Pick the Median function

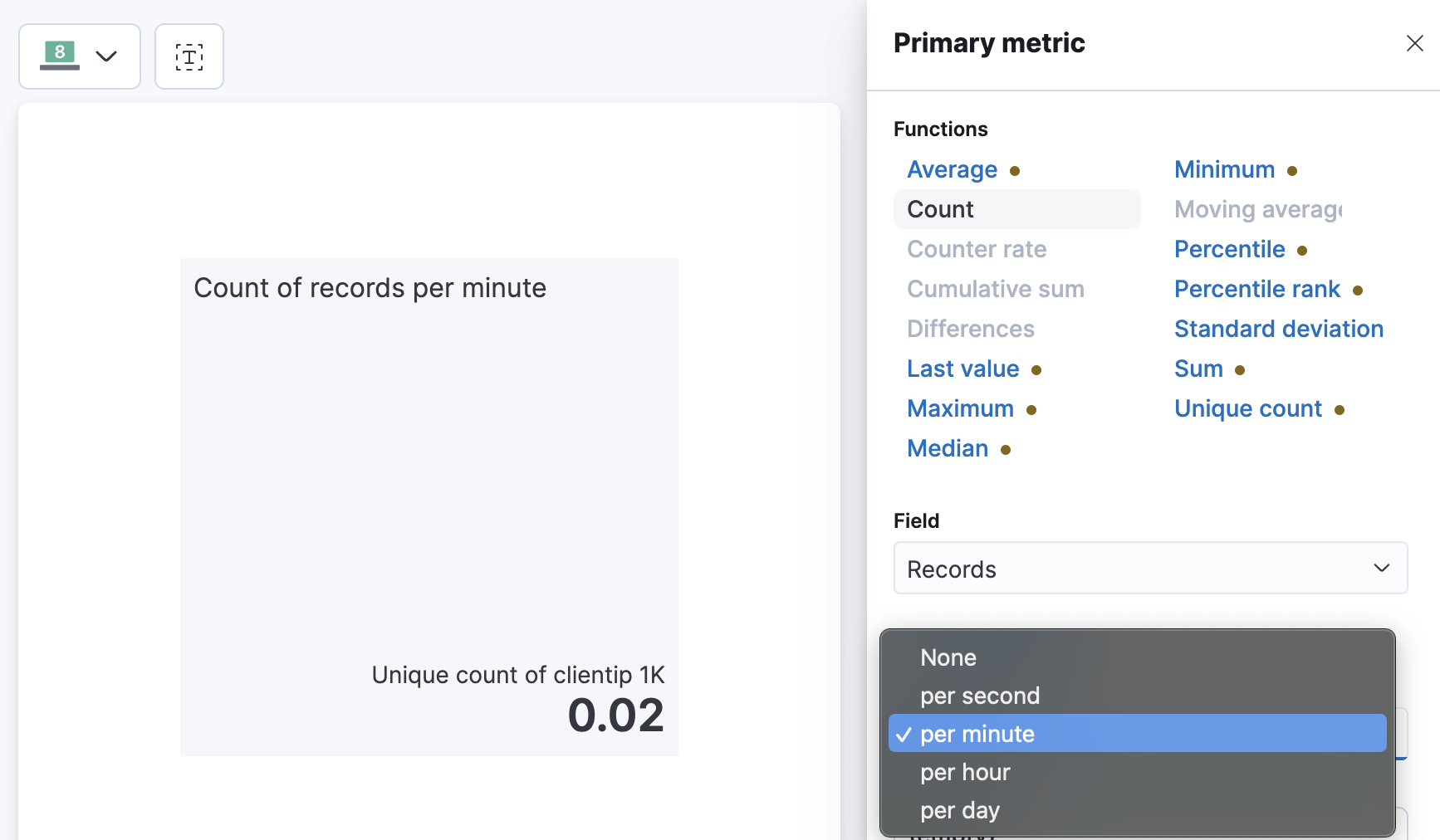pos(947,448)
